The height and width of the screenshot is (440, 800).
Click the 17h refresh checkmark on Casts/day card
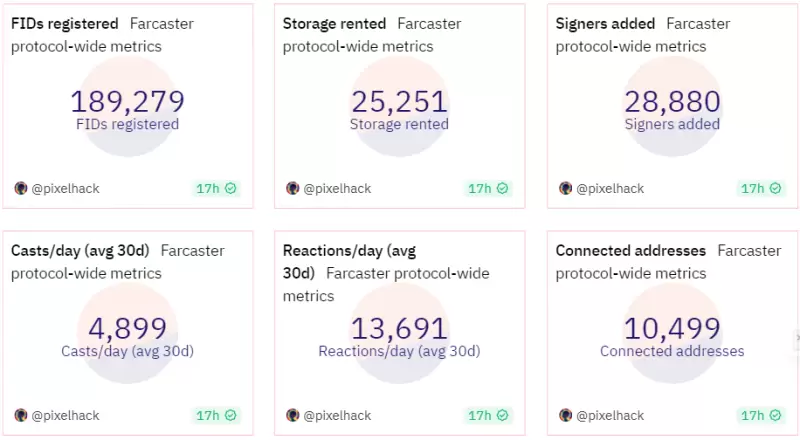[231, 415]
